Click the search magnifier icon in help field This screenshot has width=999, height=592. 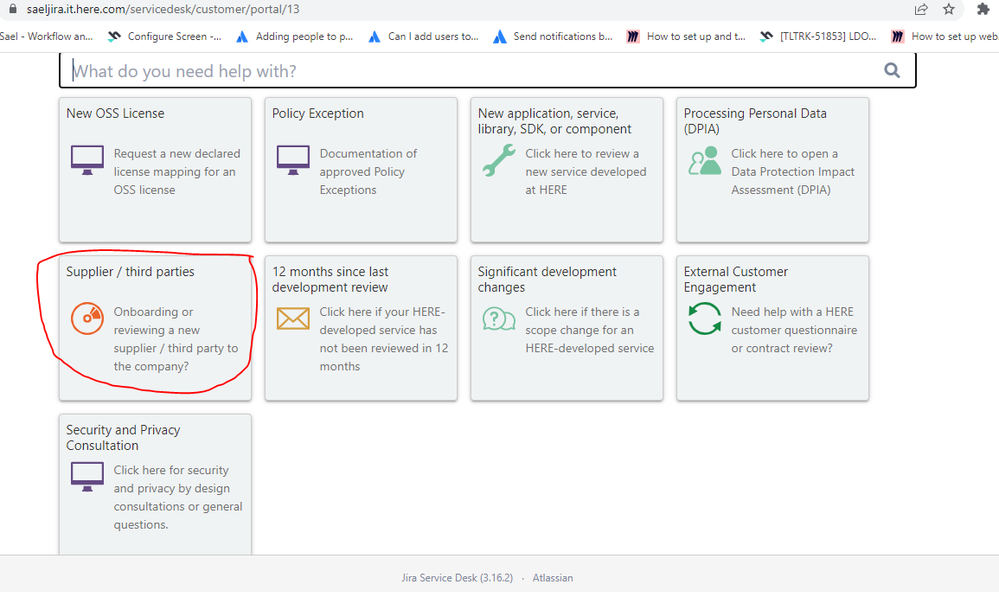tap(892, 70)
